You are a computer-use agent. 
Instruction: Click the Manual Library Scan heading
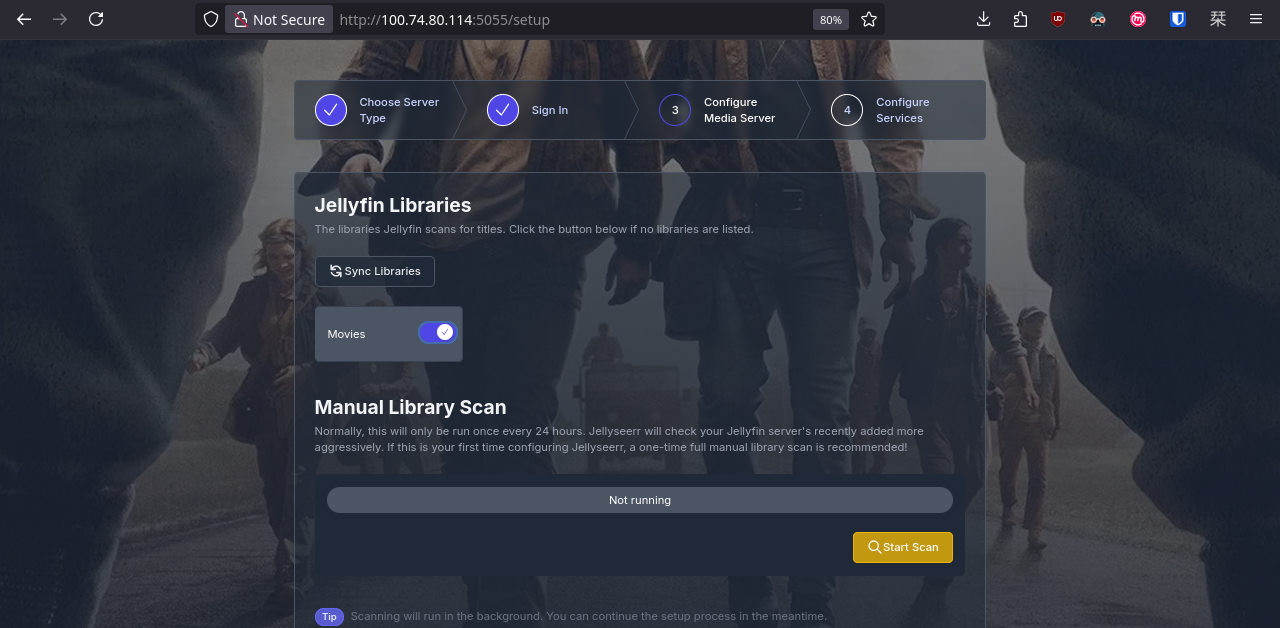[411, 407]
